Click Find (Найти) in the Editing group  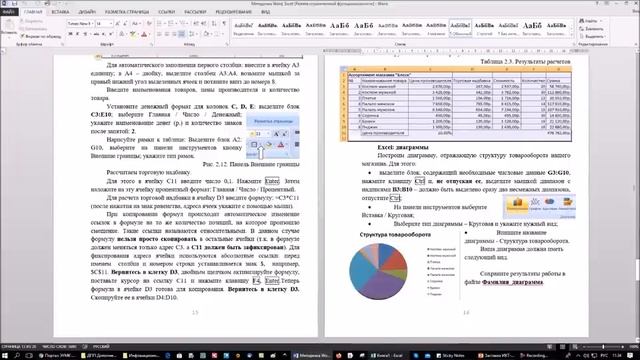(x=589, y=21)
